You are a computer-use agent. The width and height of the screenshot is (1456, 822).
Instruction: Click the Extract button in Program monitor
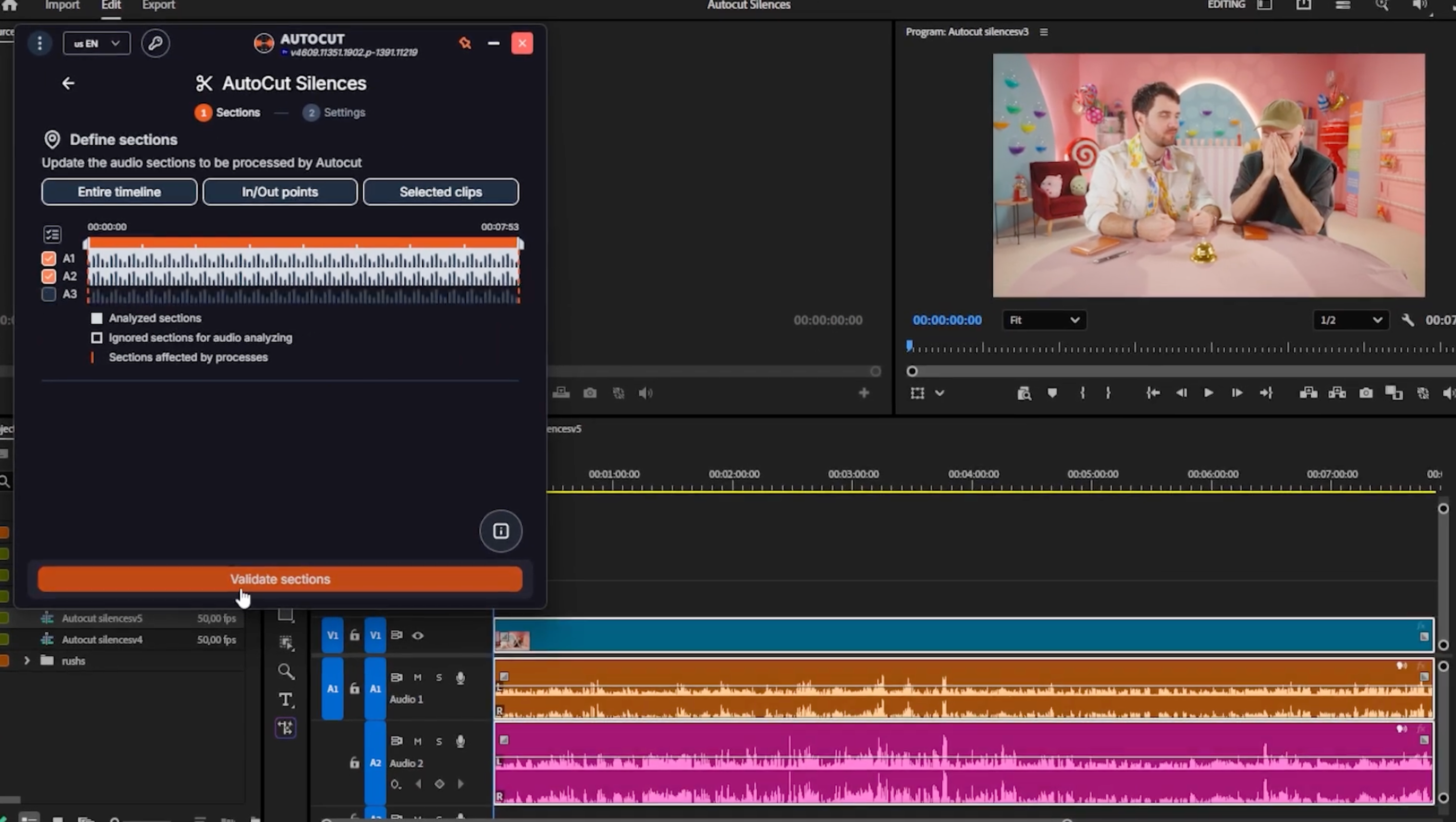point(1338,393)
